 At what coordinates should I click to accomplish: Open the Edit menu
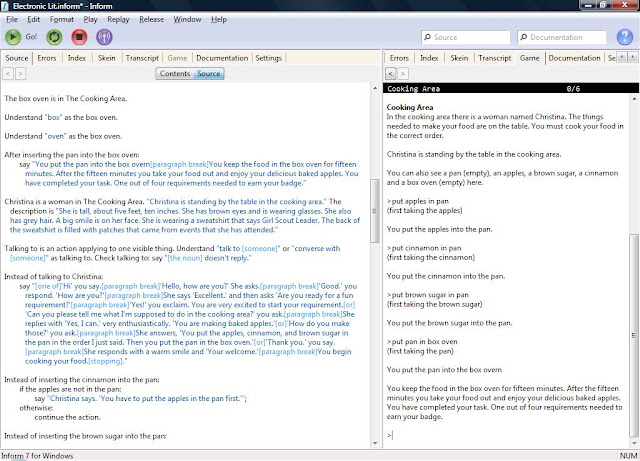pyautogui.click(x=33, y=19)
